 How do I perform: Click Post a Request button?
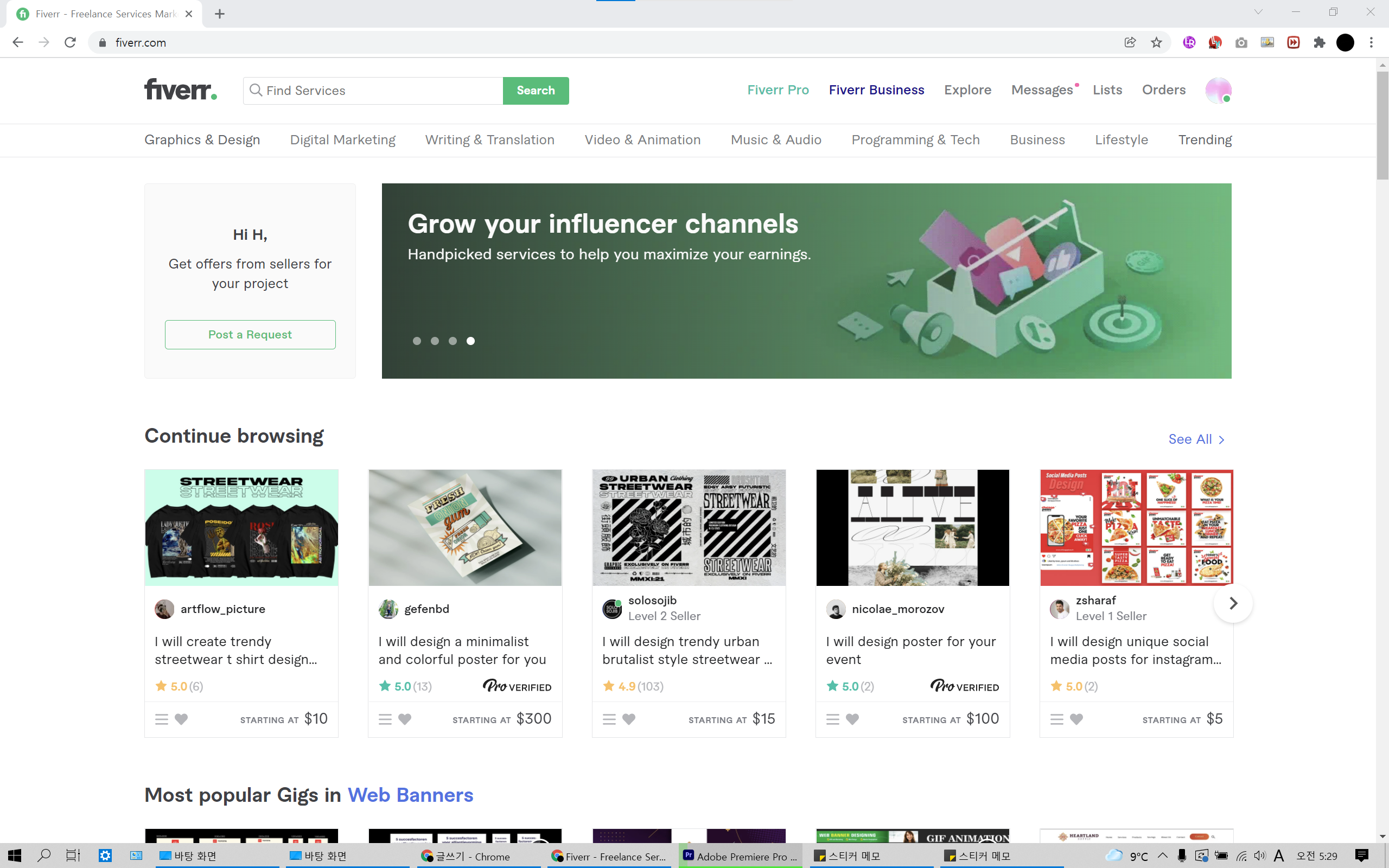(250, 335)
